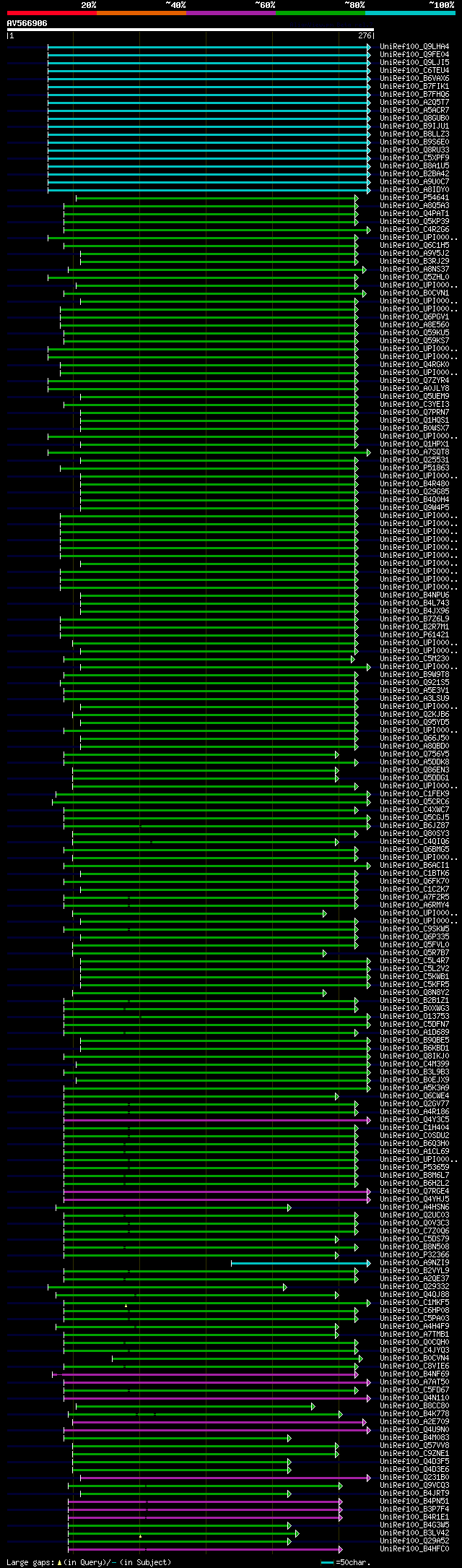Click label UniRef100_A2Q5T7
Image resolution: width=462 pixels, height=1568 pixels.
pos(414,103)
